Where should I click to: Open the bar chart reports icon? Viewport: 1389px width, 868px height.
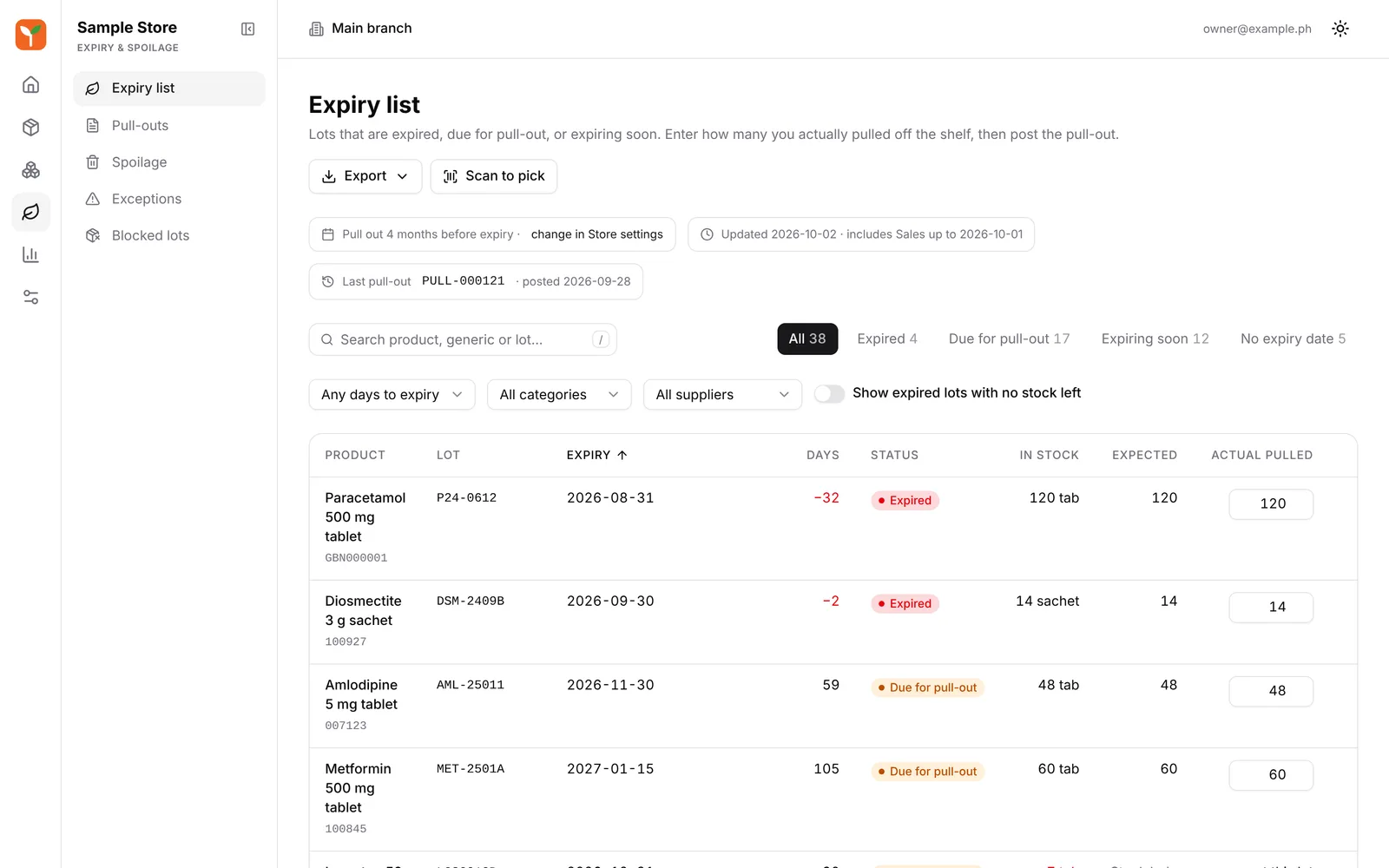pos(30,254)
